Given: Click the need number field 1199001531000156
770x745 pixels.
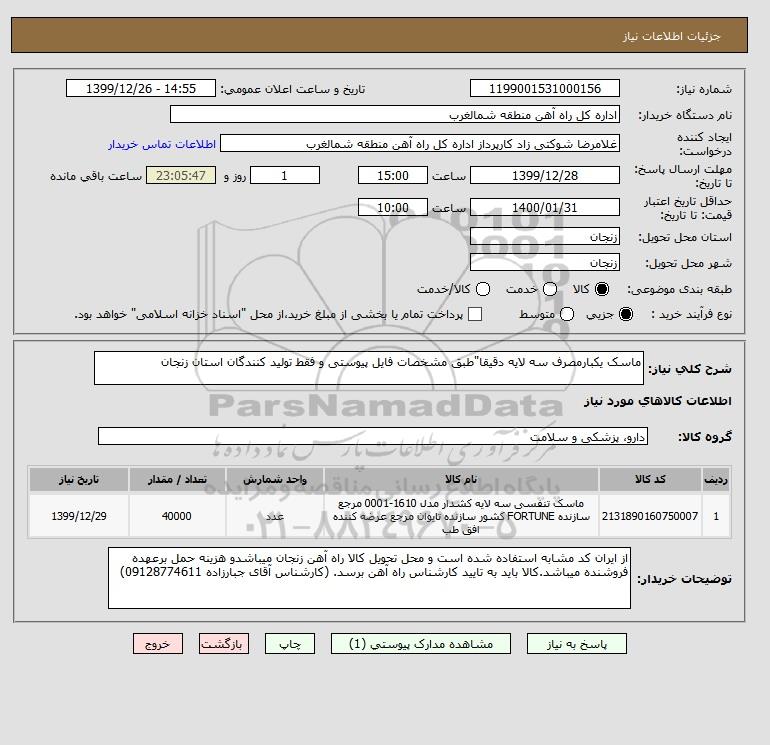Looking at the screenshot, I should point(545,89).
